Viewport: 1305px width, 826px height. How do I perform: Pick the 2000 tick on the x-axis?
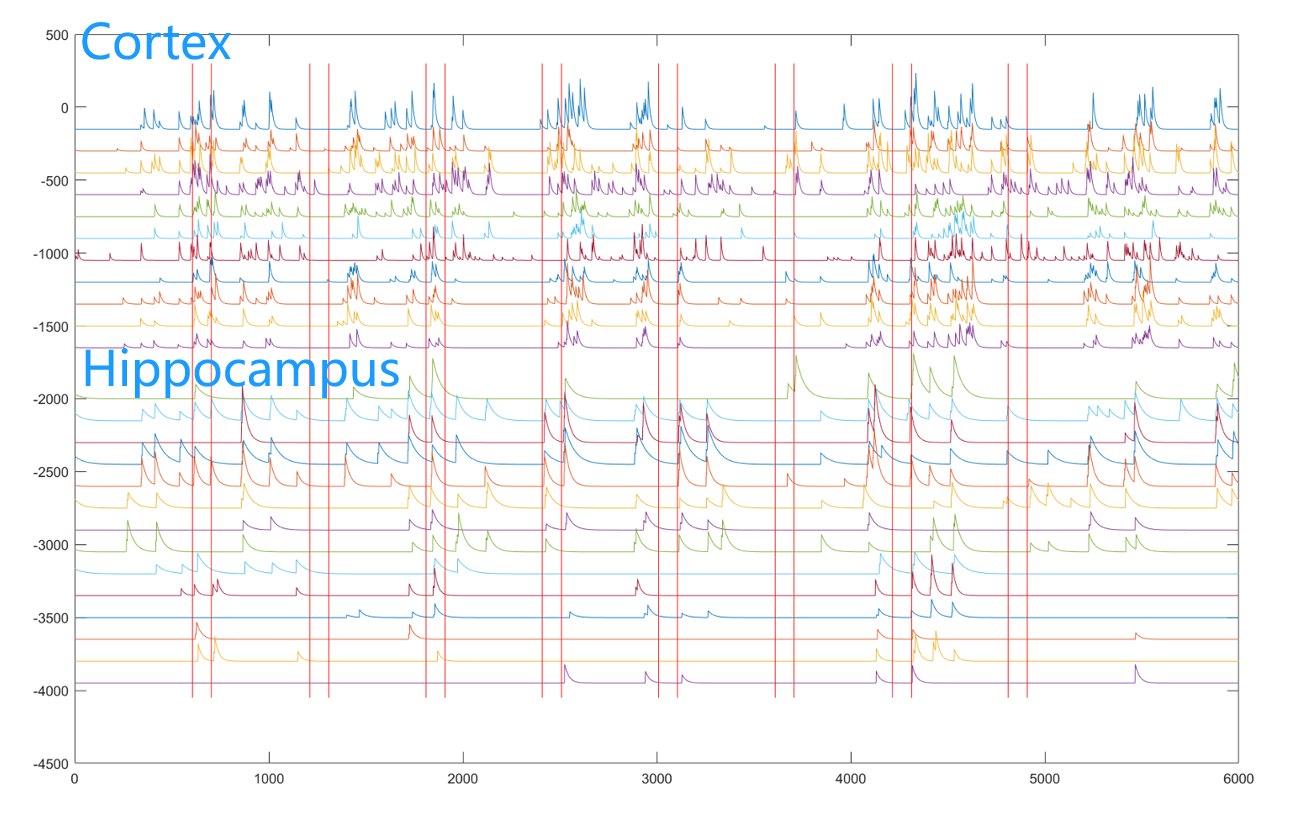[x=462, y=778]
